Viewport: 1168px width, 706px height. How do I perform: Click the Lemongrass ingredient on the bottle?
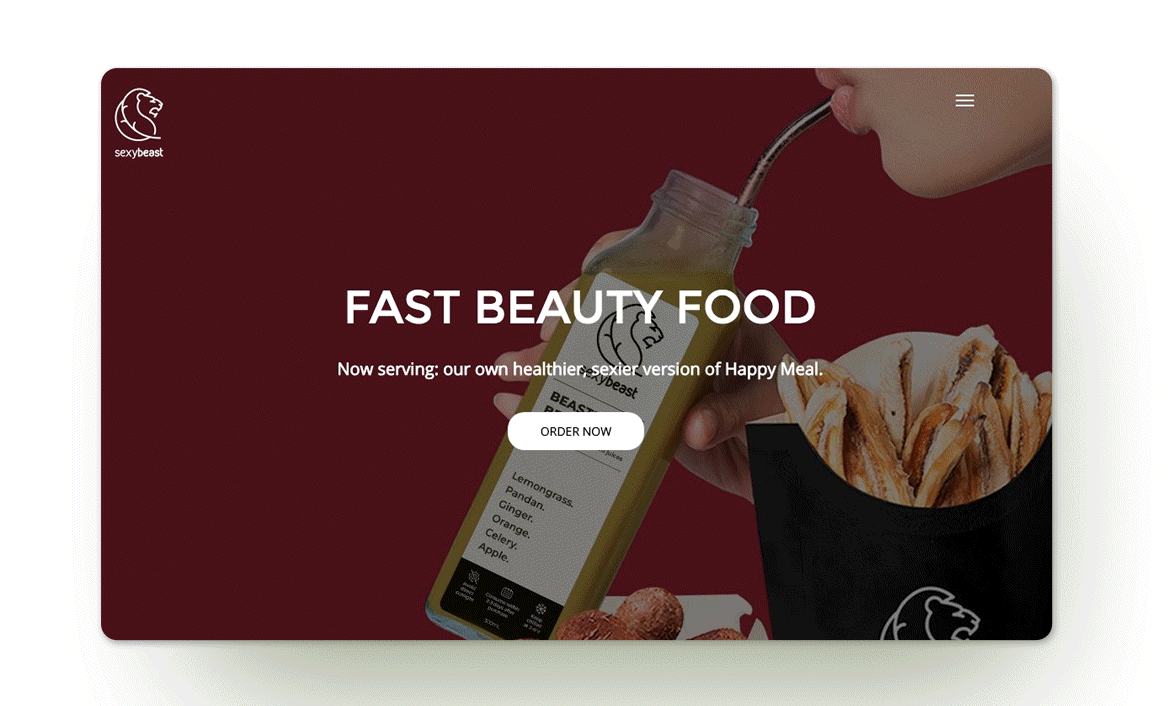(542, 489)
